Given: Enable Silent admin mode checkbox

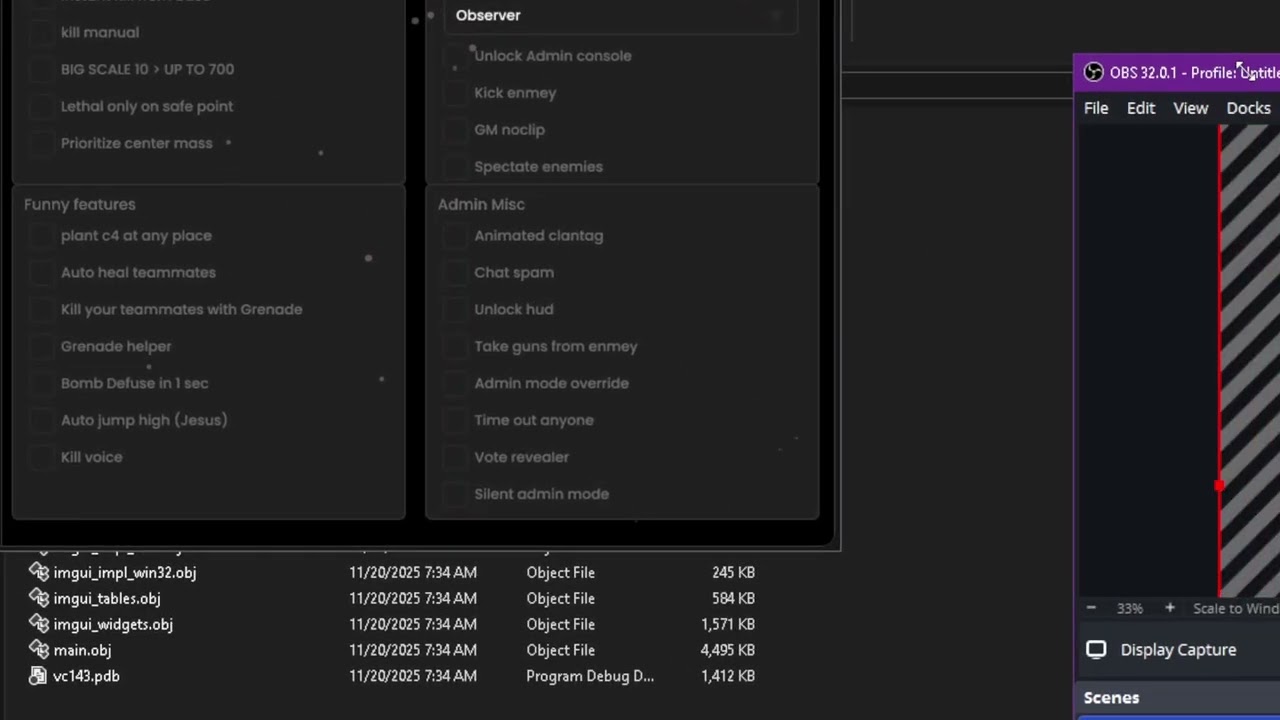Looking at the screenshot, I should (x=455, y=495).
